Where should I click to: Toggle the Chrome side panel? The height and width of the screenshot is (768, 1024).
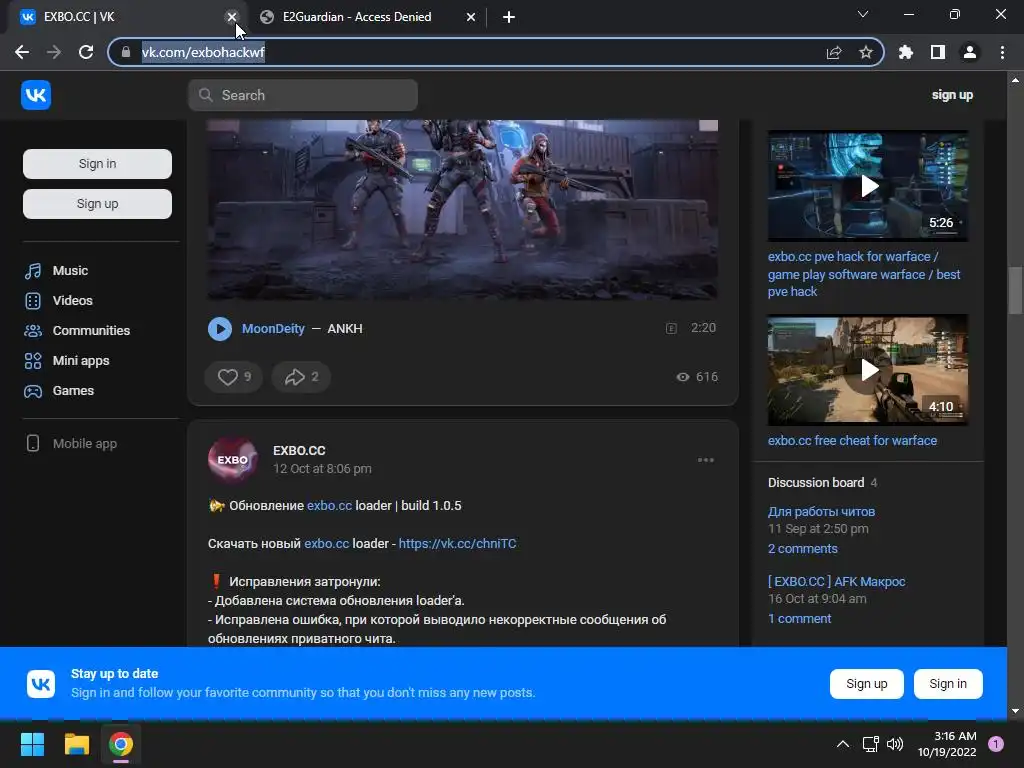click(938, 52)
